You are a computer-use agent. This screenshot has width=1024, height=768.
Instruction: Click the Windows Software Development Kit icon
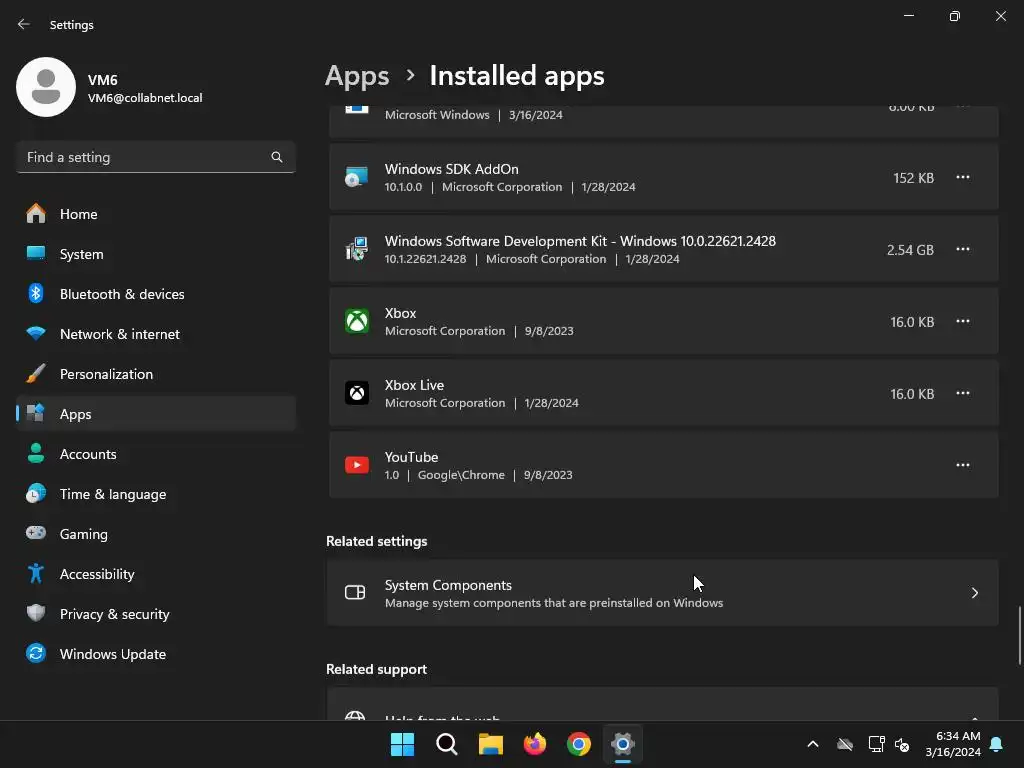(357, 249)
